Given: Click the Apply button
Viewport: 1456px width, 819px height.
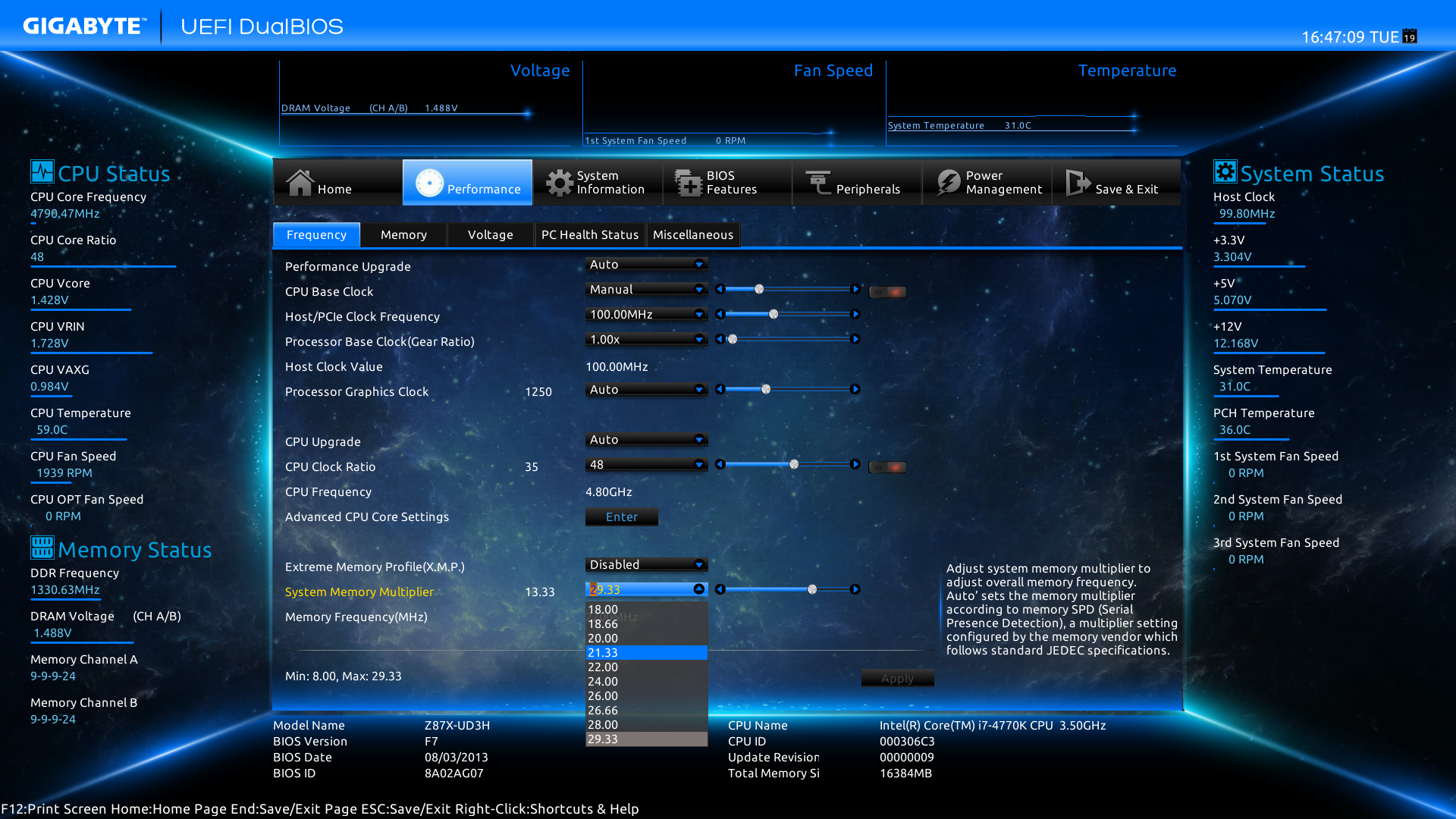Looking at the screenshot, I should point(897,679).
